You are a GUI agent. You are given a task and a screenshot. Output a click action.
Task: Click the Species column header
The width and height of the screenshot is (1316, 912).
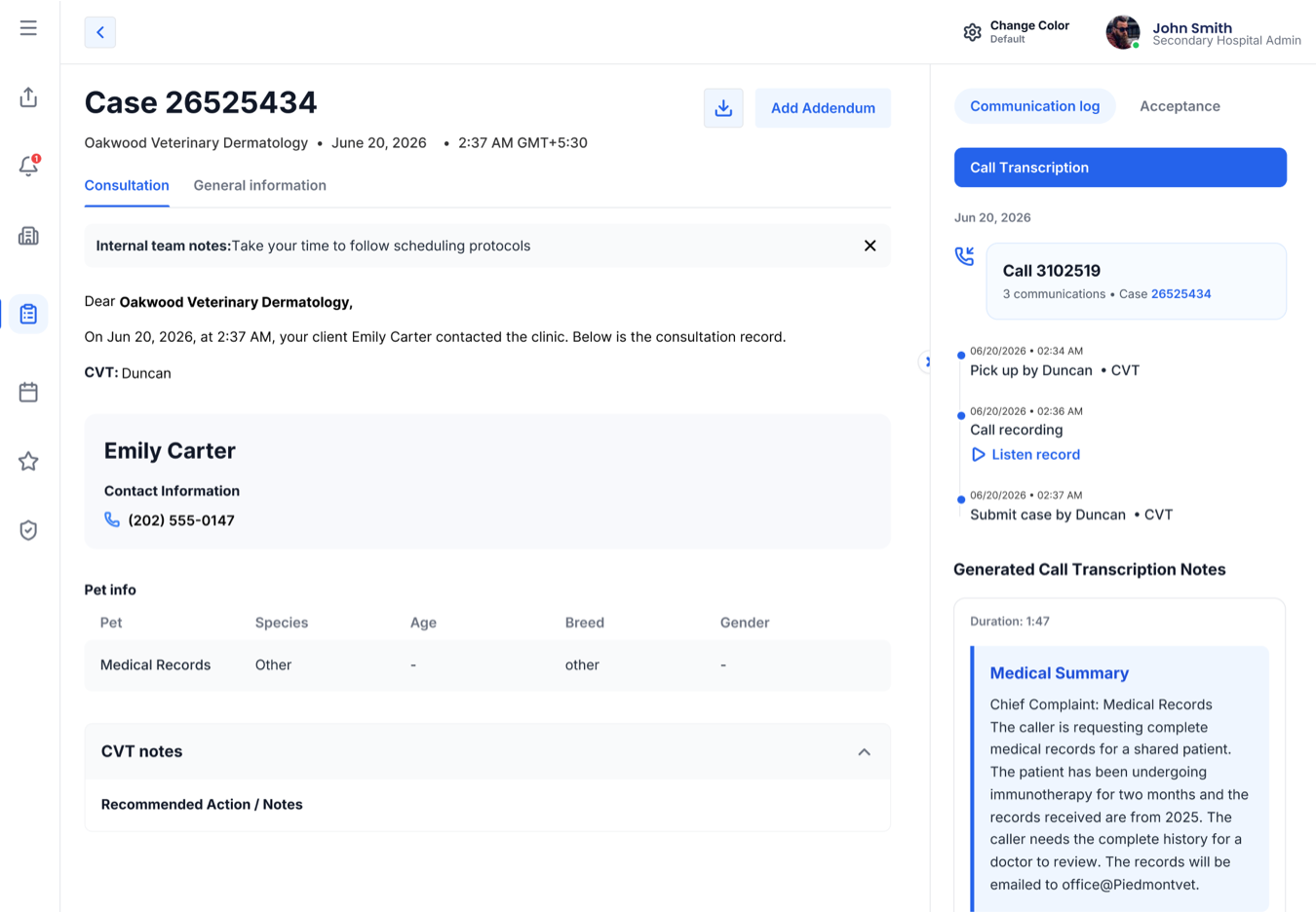pyautogui.click(x=282, y=623)
